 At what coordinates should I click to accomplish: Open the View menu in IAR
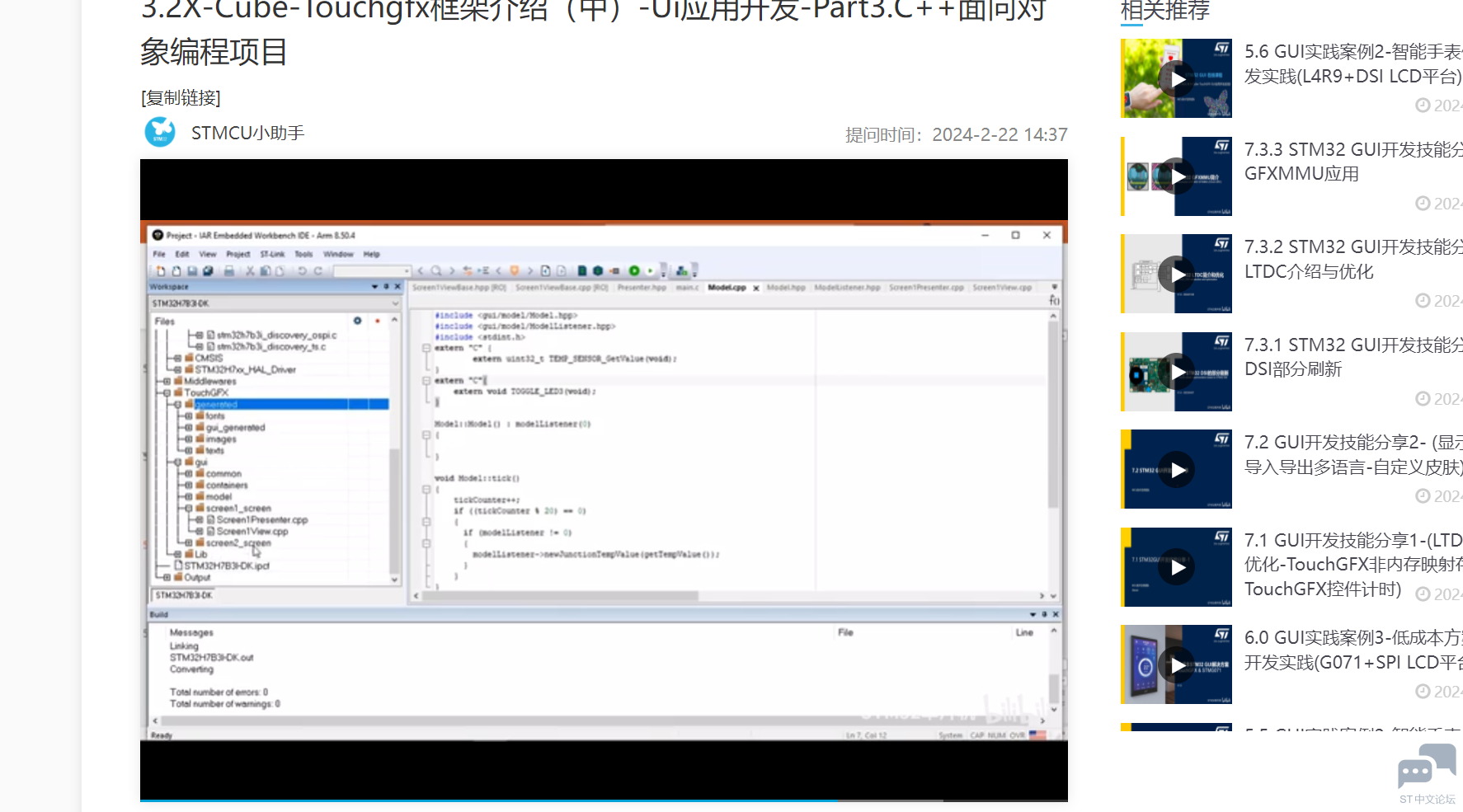[208, 254]
